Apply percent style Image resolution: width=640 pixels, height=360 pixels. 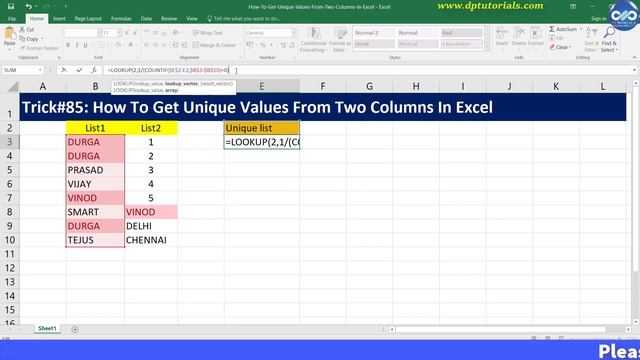[x=263, y=45]
